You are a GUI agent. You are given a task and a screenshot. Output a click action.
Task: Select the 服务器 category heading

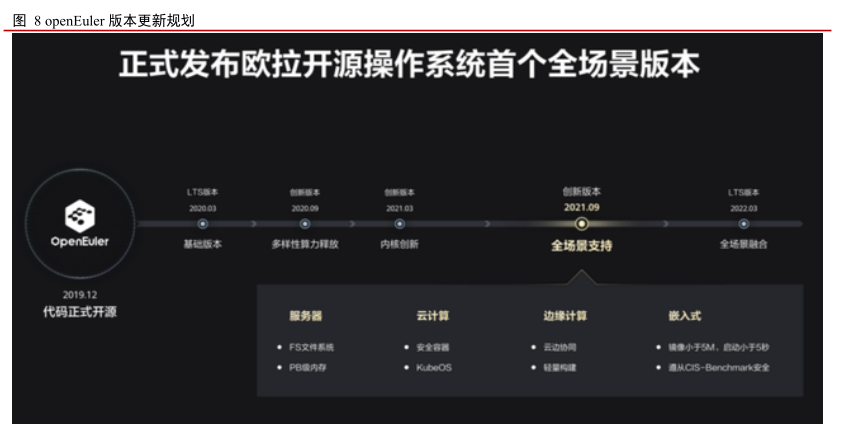(x=305, y=316)
